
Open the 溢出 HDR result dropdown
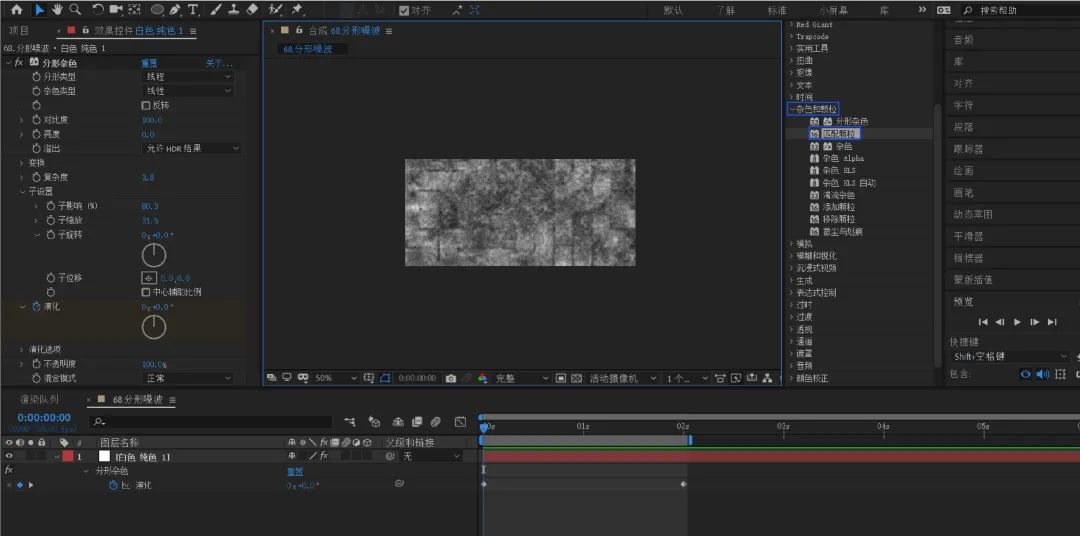coord(191,148)
